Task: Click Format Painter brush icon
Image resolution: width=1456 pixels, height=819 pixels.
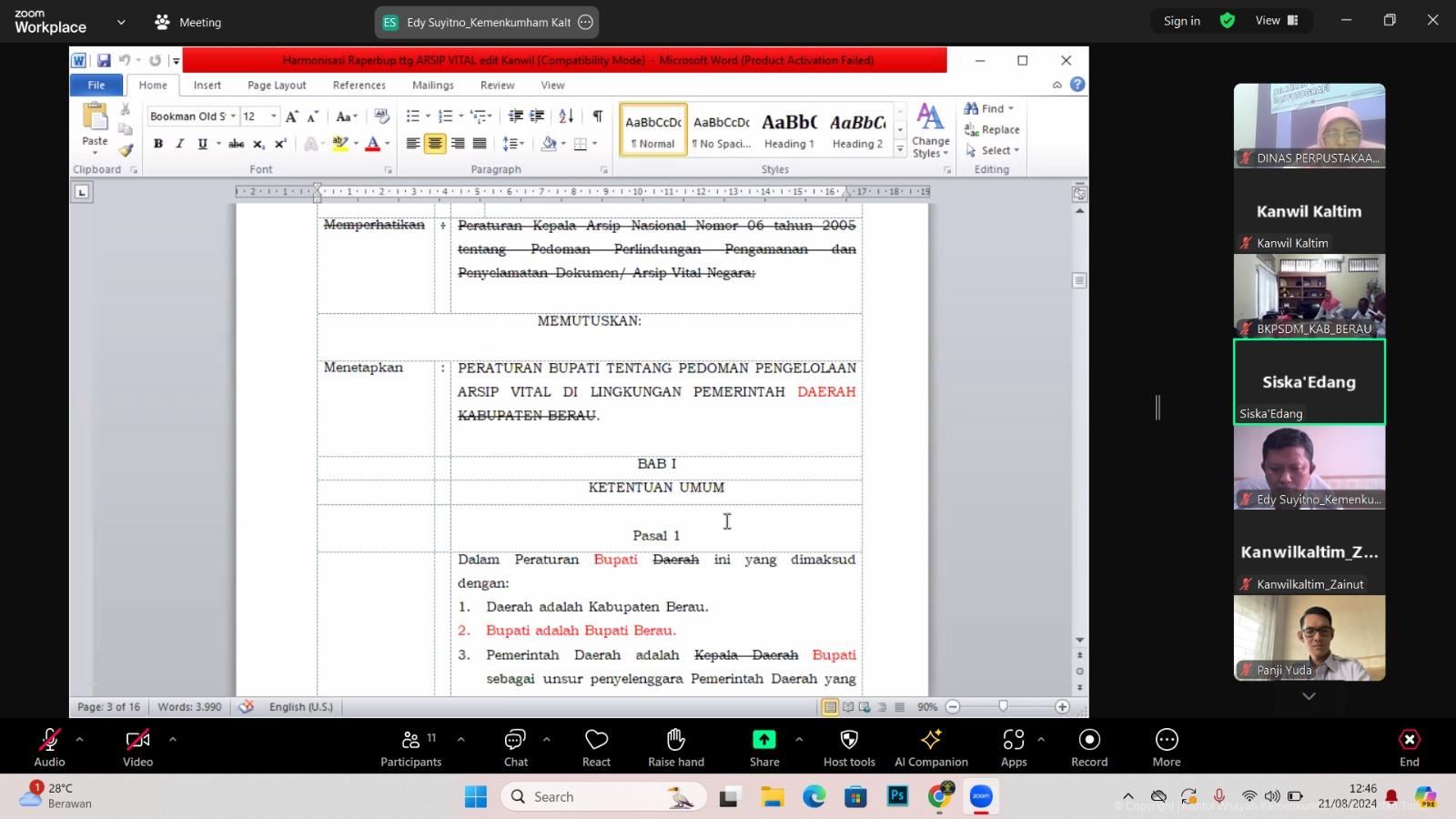Action: [126, 150]
